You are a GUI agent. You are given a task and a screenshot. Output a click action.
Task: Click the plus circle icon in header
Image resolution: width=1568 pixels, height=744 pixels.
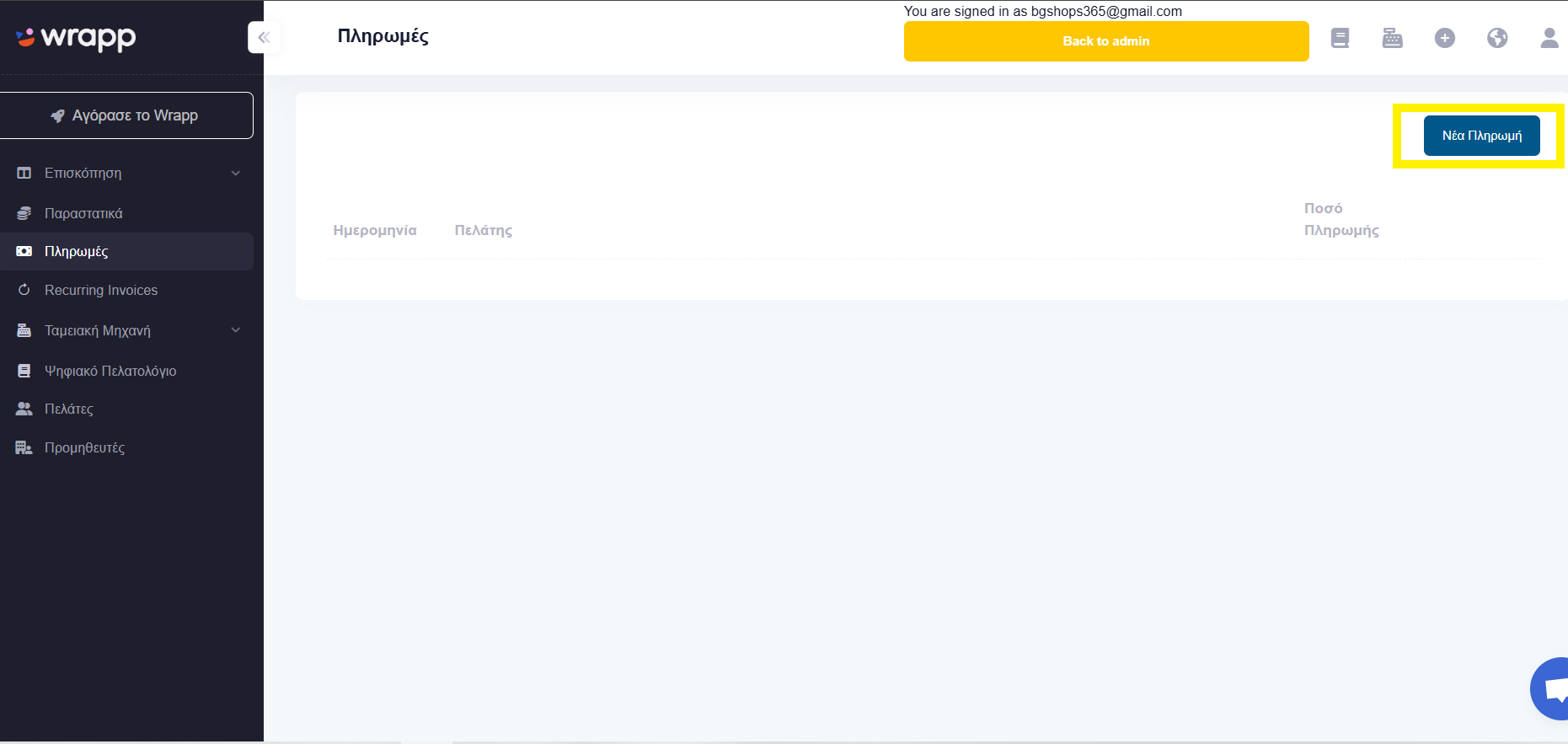click(x=1444, y=38)
